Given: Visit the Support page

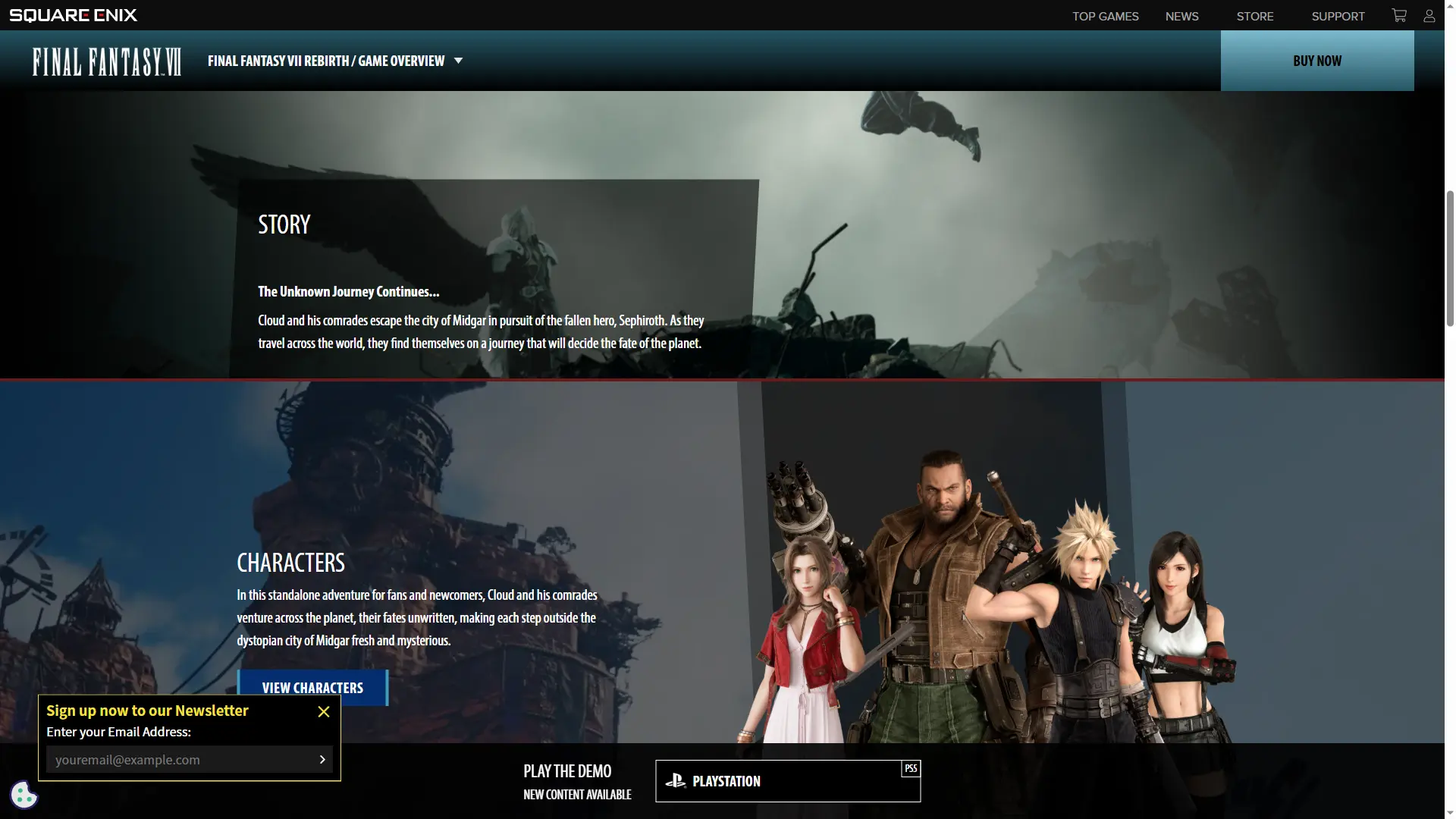Looking at the screenshot, I should [1338, 16].
